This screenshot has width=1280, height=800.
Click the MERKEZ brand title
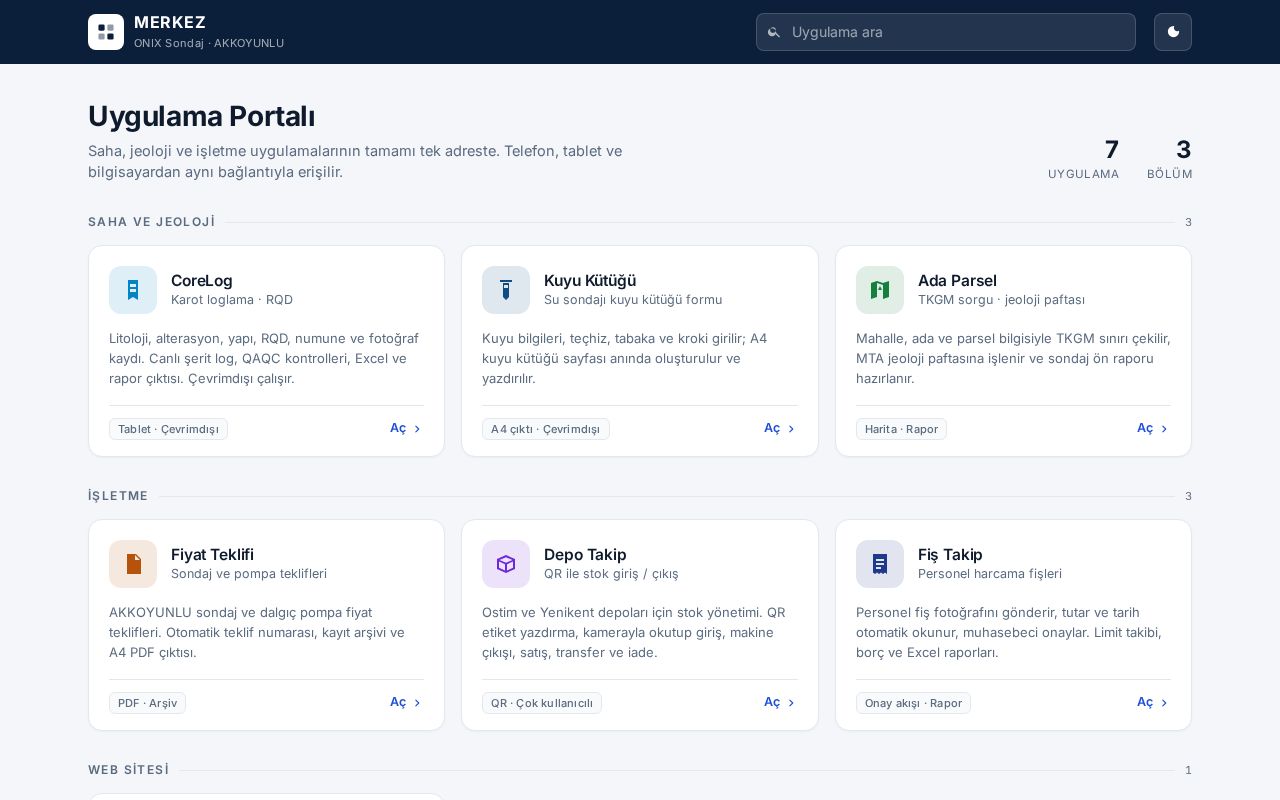[170, 22]
